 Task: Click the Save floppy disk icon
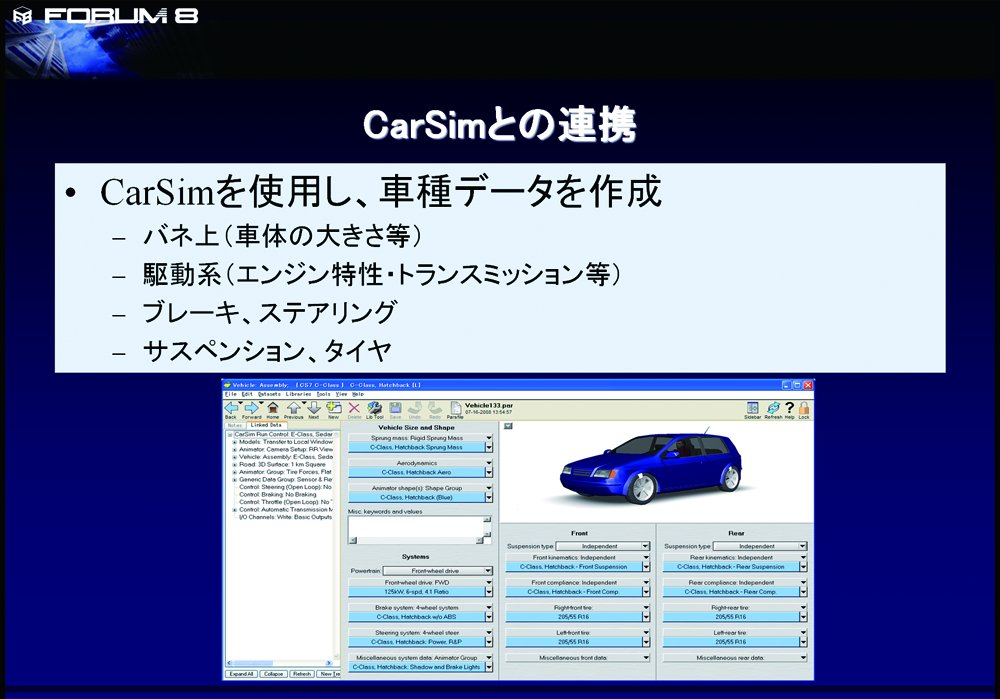pyautogui.click(x=395, y=408)
